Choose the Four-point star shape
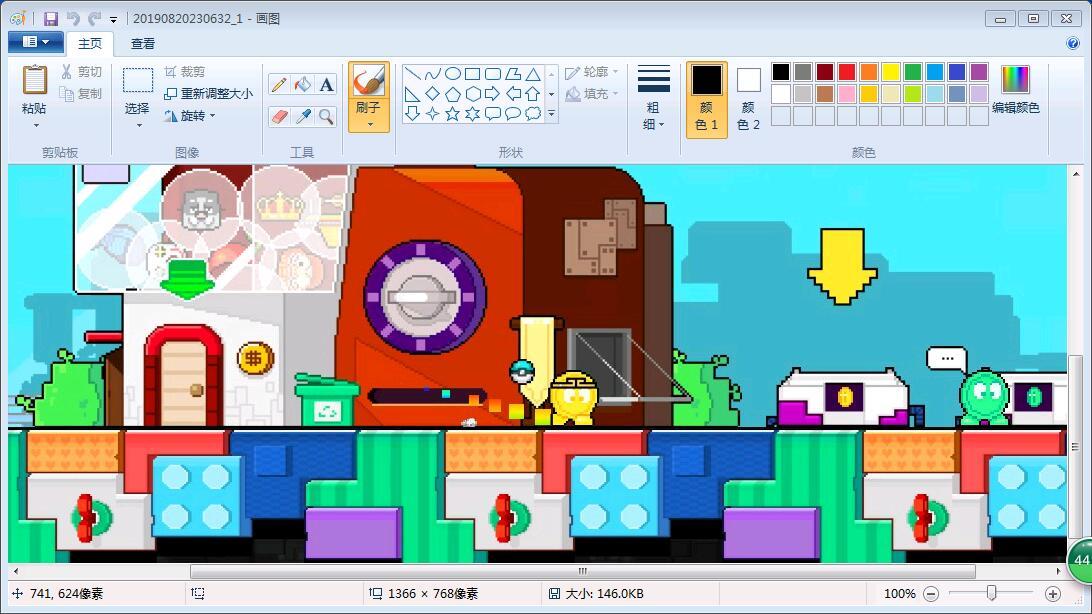The width and height of the screenshot is (1092, 614). pos(432,113)
